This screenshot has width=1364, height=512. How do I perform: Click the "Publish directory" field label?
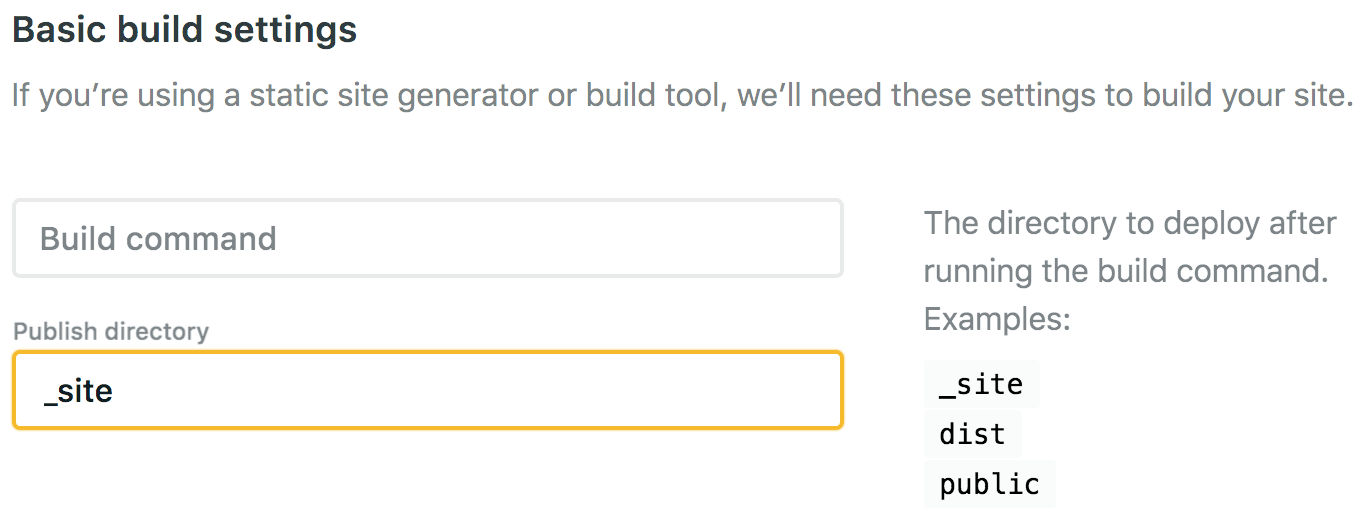coord(111,331)
